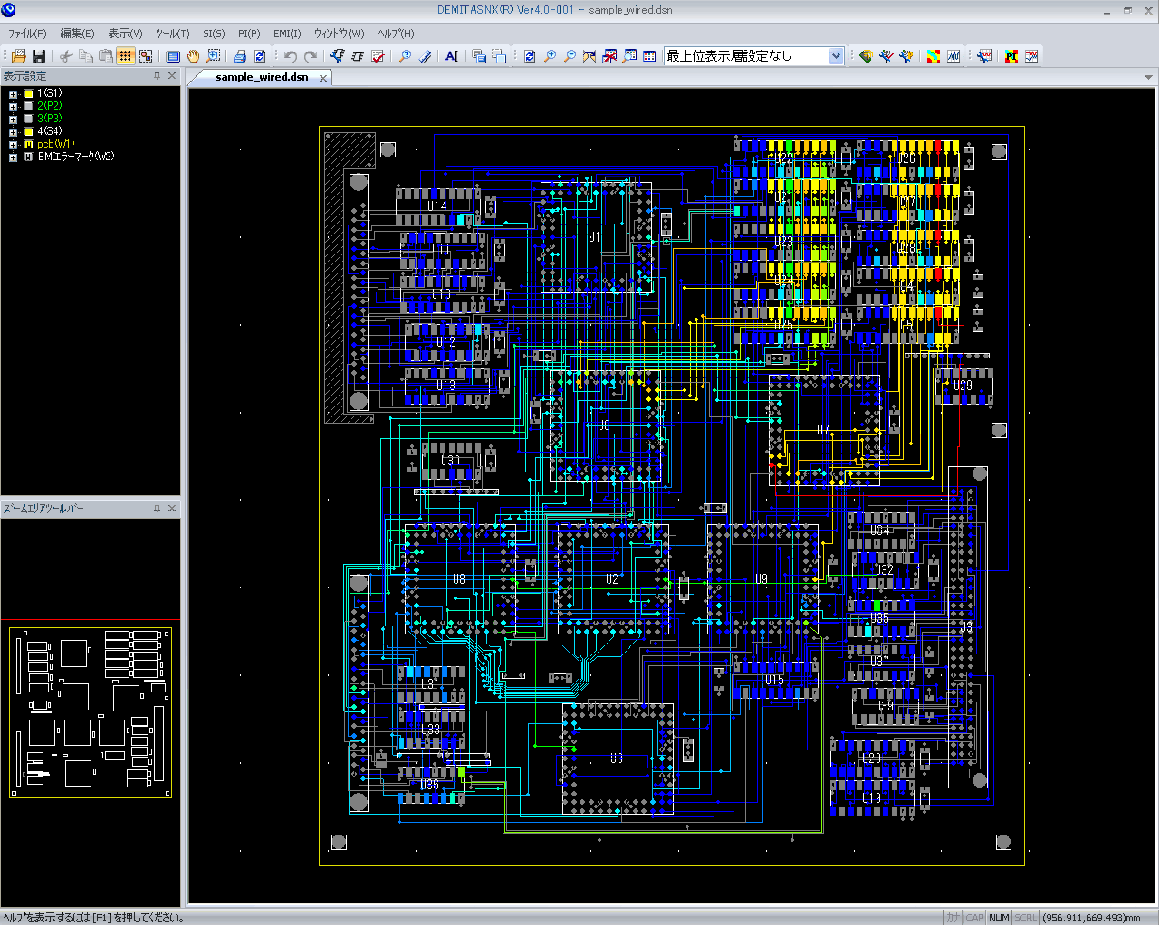The width and height of the screenshot is (1159, 925).
Task: Select the sample_wired.dsn tab
Action: (x=262, y=77)
